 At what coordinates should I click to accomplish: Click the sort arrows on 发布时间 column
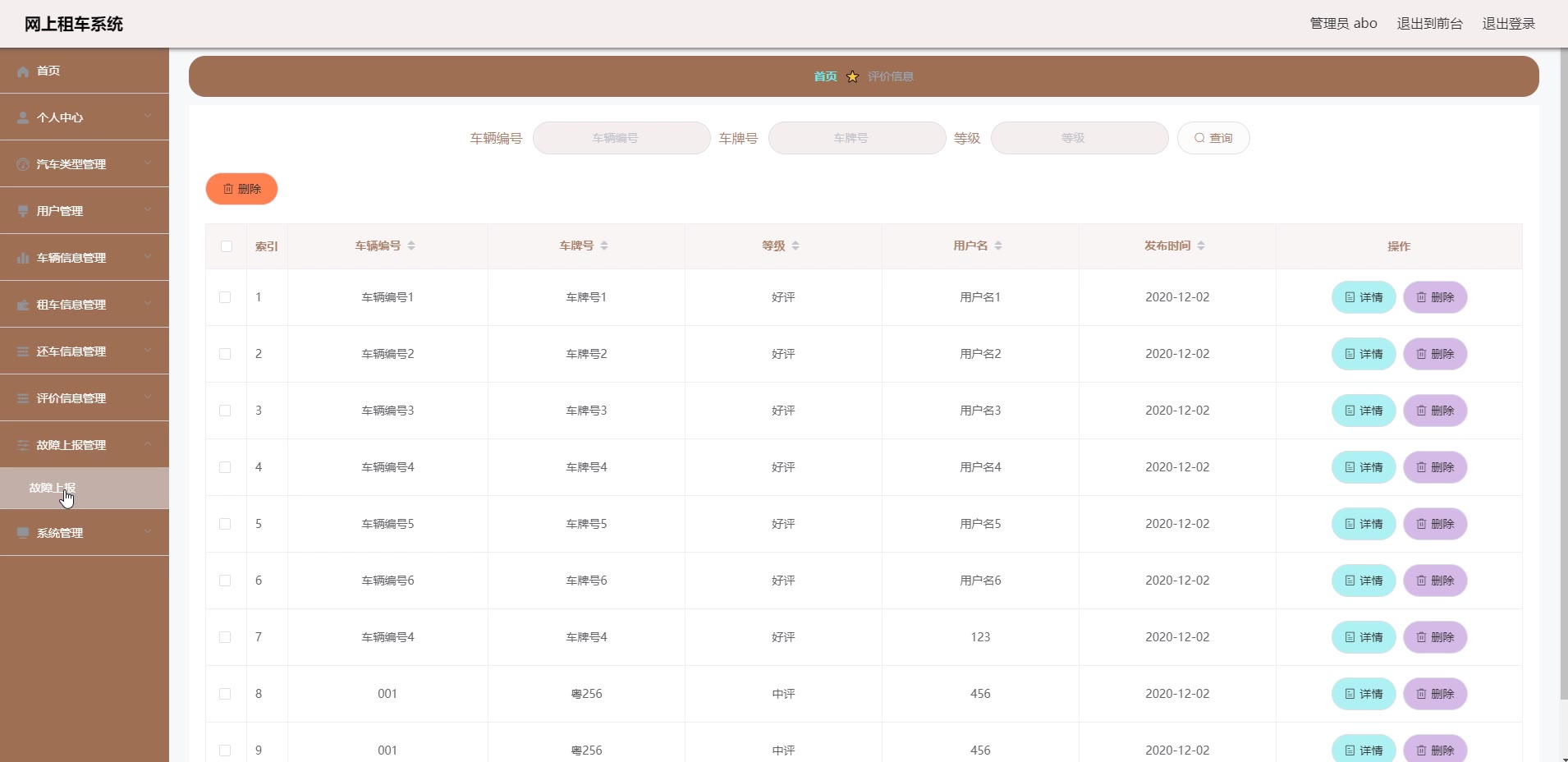pos(1201,246)
